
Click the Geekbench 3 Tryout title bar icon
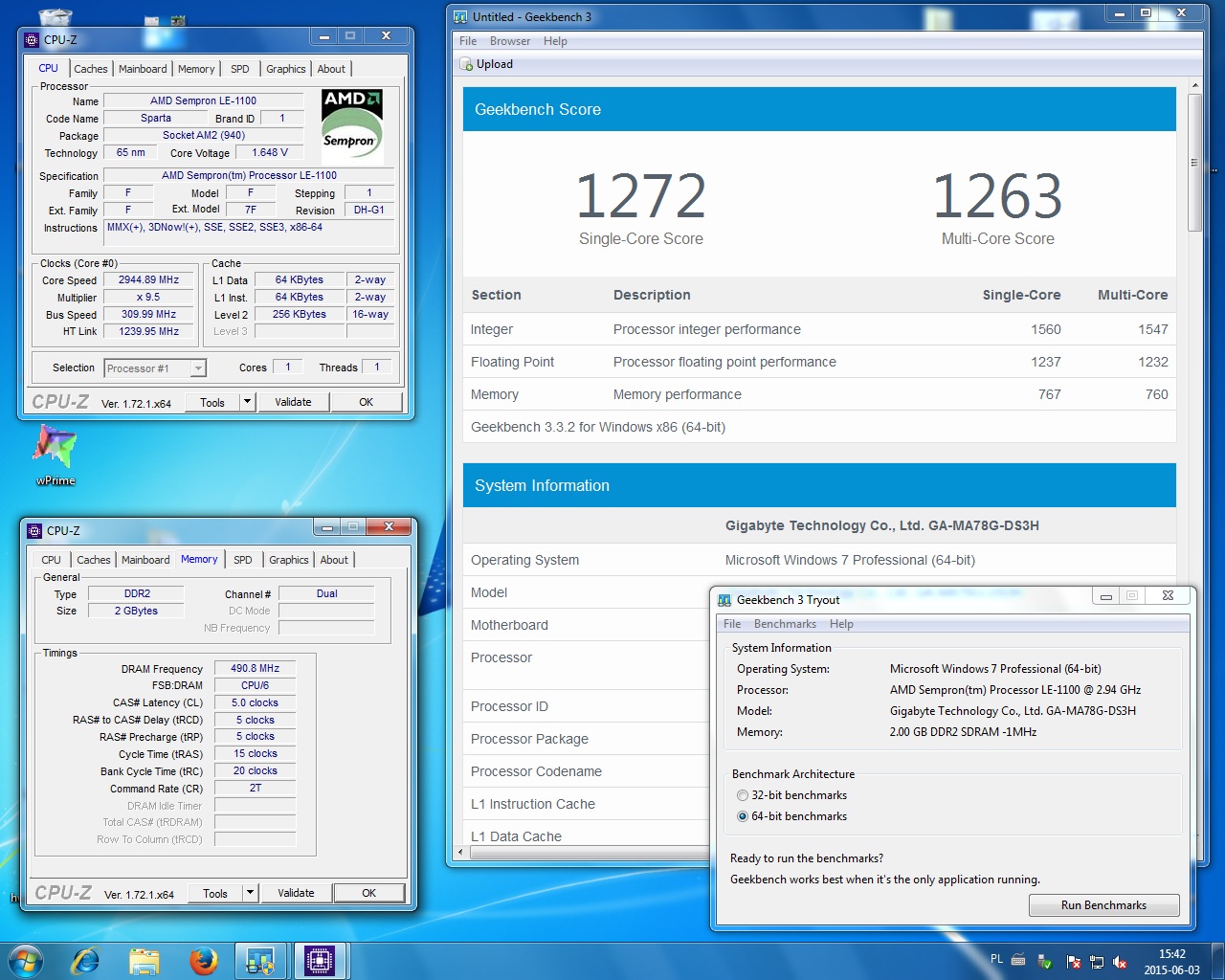click(724, 599)
